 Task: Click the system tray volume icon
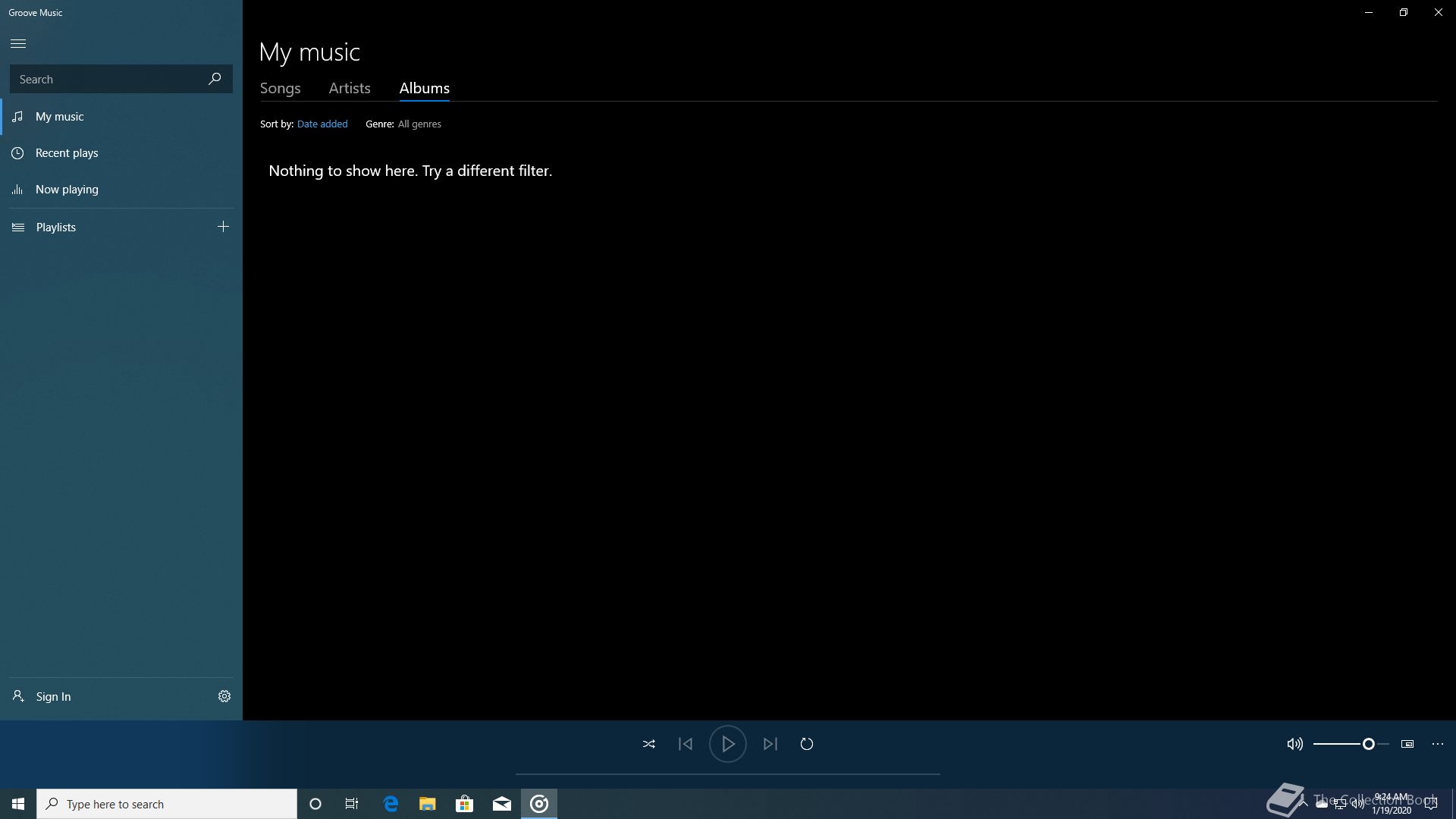[1357, 804]
